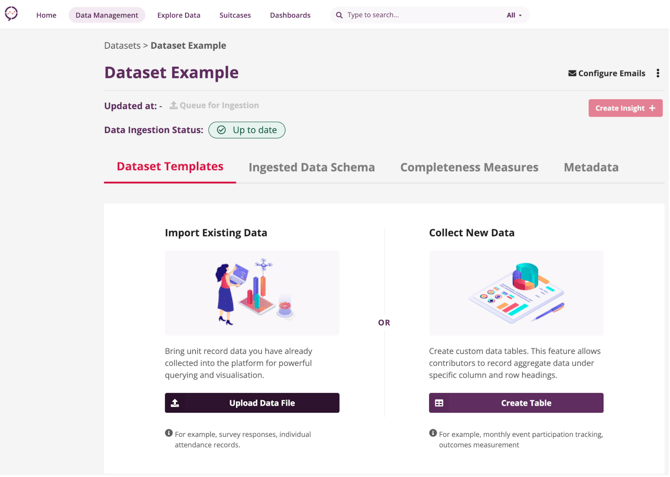The height and width of the screenshot is (477, 670).
Task: Click the Create Table button
Action: pos(516,403)
